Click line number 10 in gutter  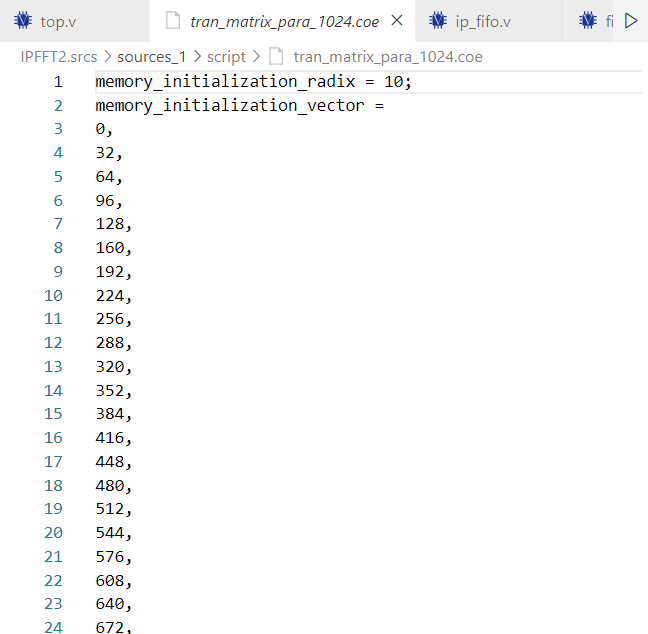click(x=53, y=296)
